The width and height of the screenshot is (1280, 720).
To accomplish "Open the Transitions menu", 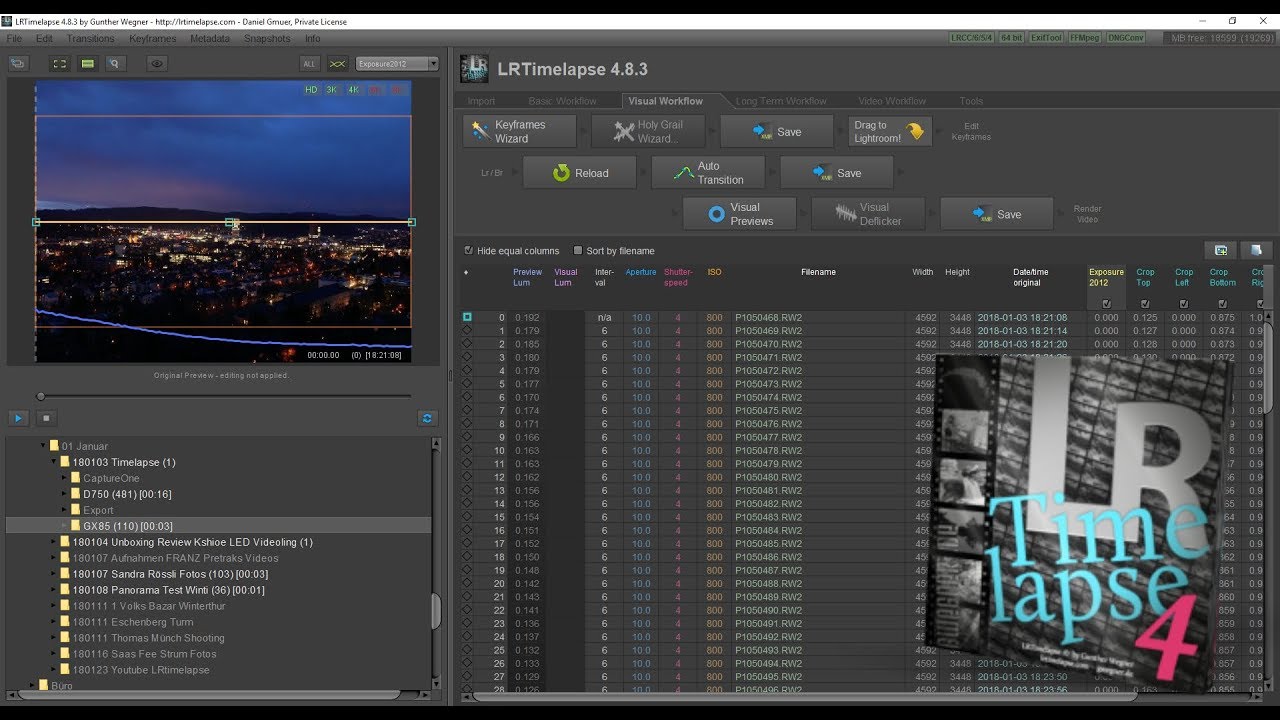I will (91, 38).
